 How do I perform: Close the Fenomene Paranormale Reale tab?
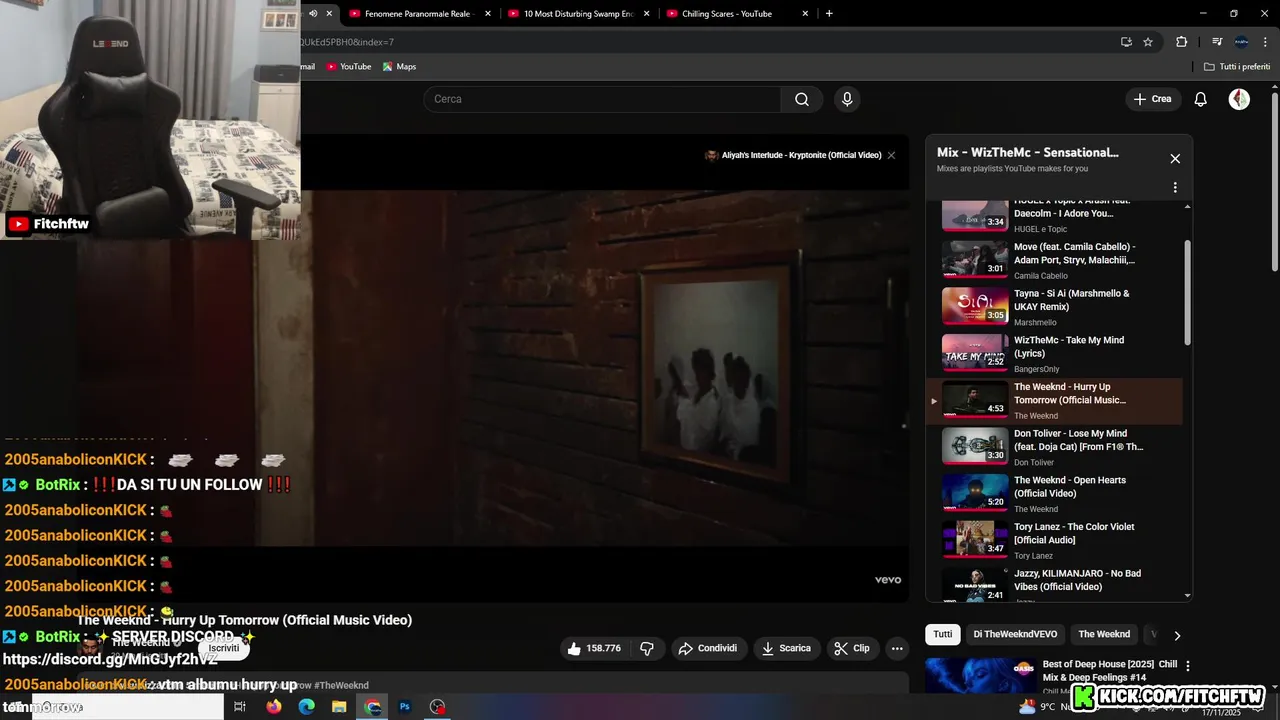click(x=488, y=14)
